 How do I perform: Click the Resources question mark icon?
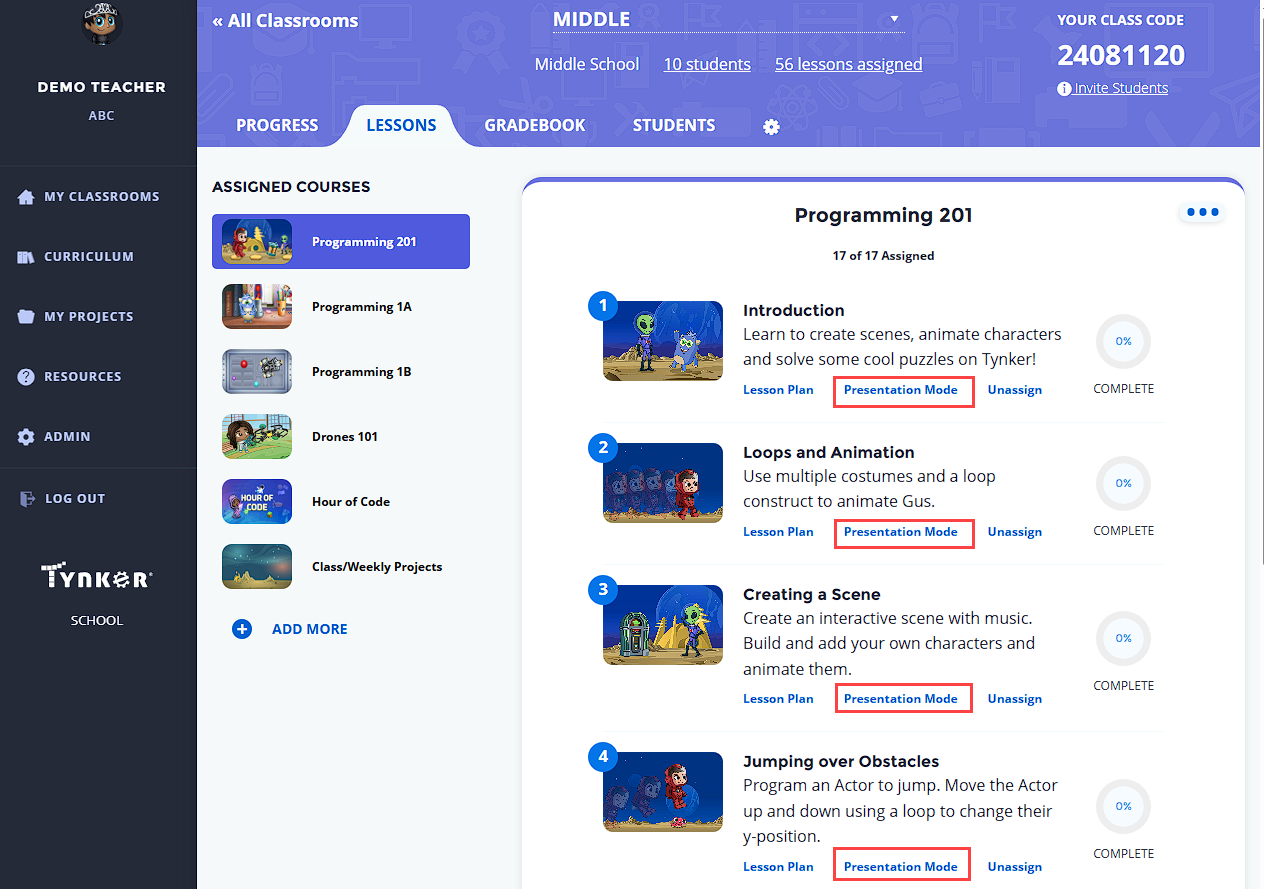click(26, 377)
